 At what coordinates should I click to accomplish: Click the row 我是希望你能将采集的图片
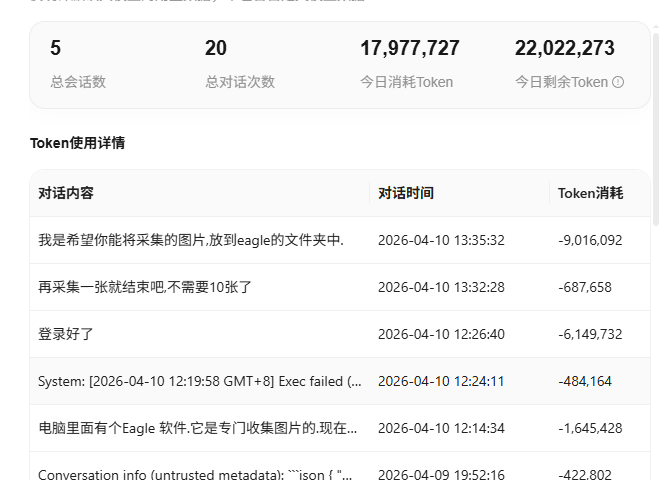coord(340,240)
